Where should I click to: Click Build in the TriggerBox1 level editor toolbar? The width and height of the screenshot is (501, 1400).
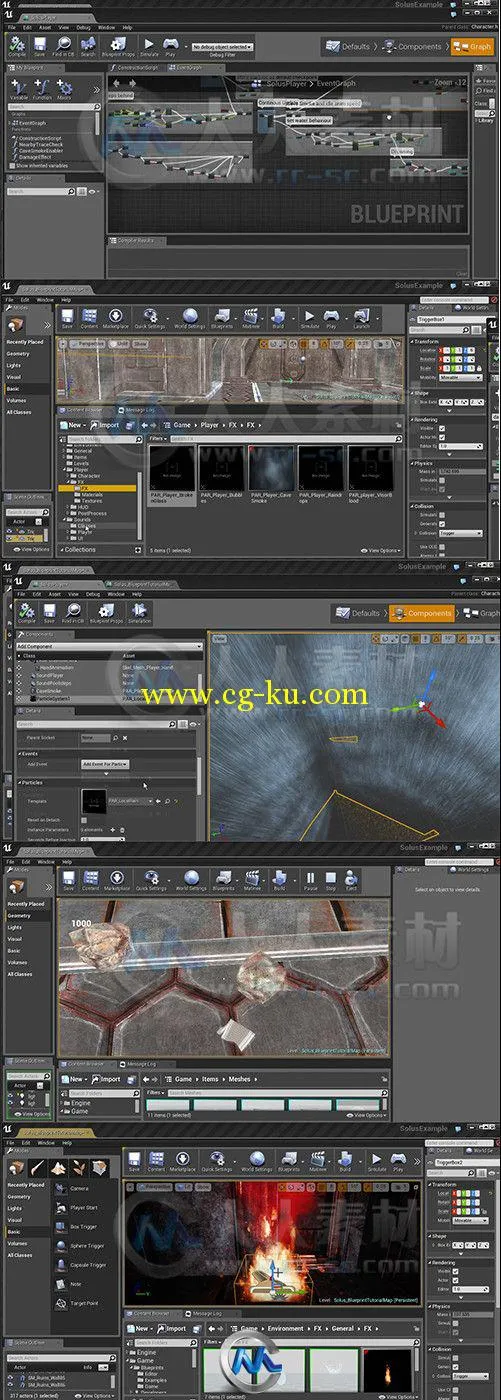[278, 319]
